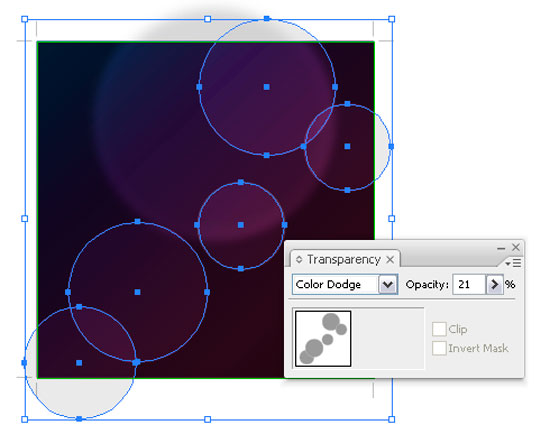
Task: Click the center point of middle small circle
Action: [x=241, y=225]
